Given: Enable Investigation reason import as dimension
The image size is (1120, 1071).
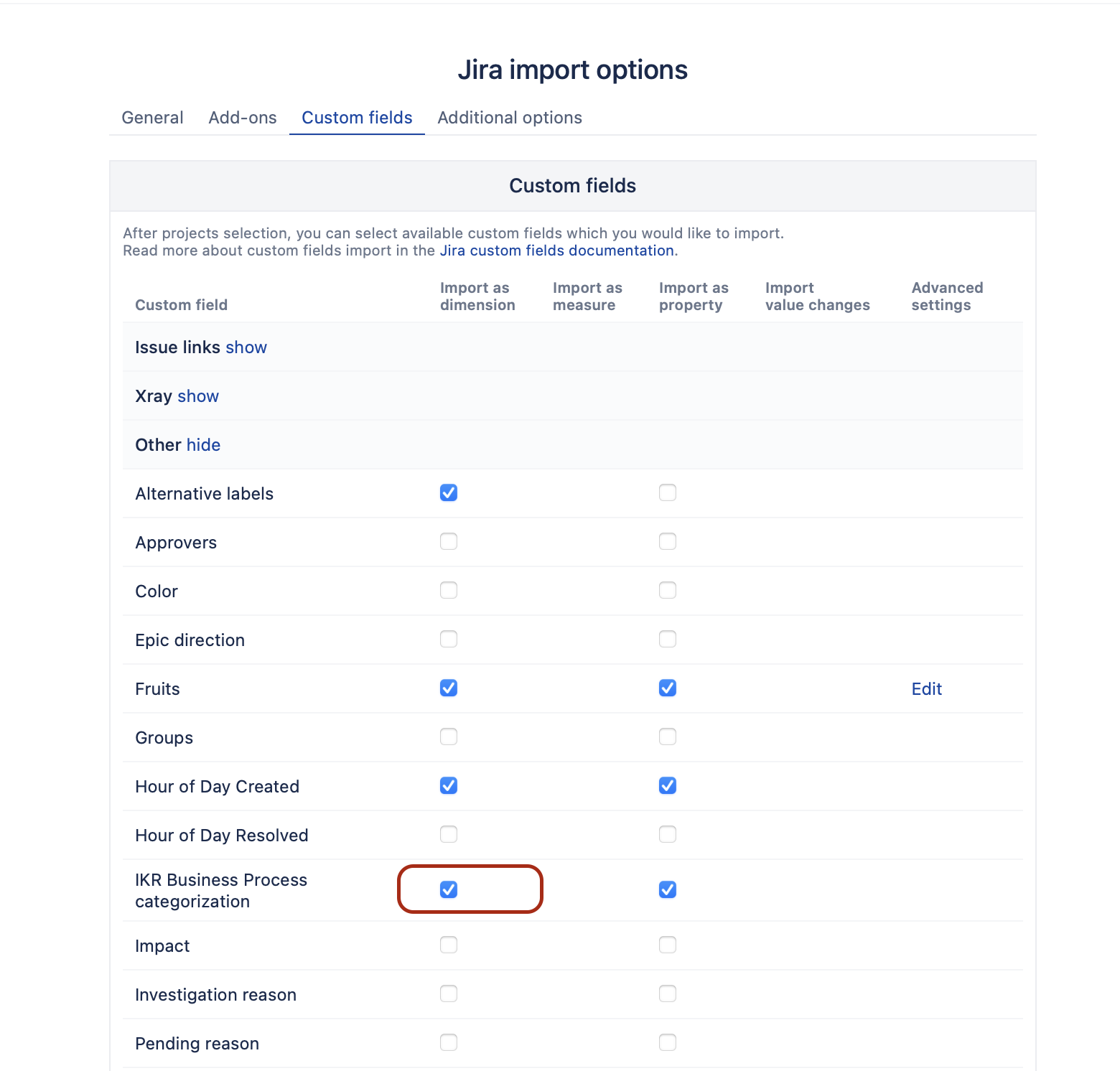Looking at the screenshot, I should pos(449,993).
